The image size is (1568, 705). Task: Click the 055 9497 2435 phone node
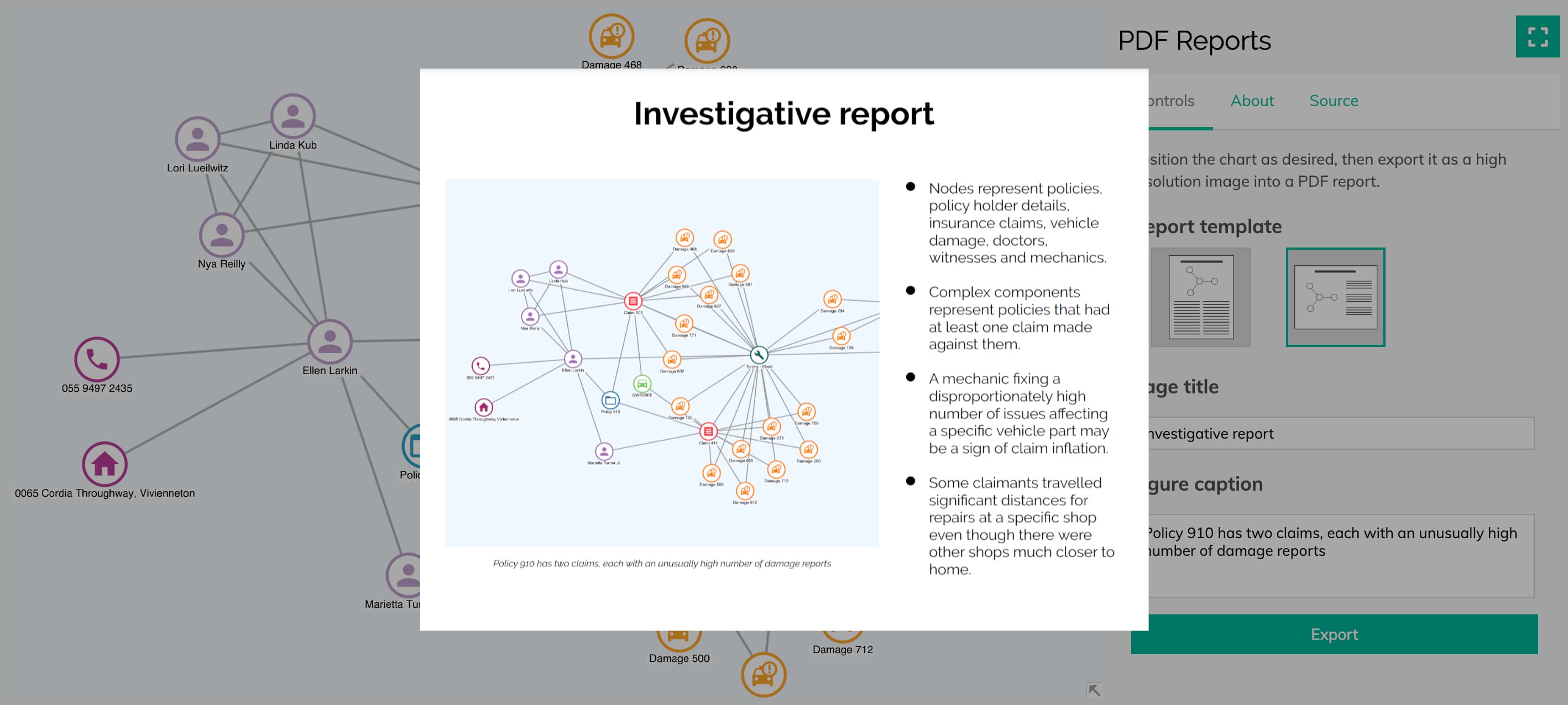tap(97, 360)
